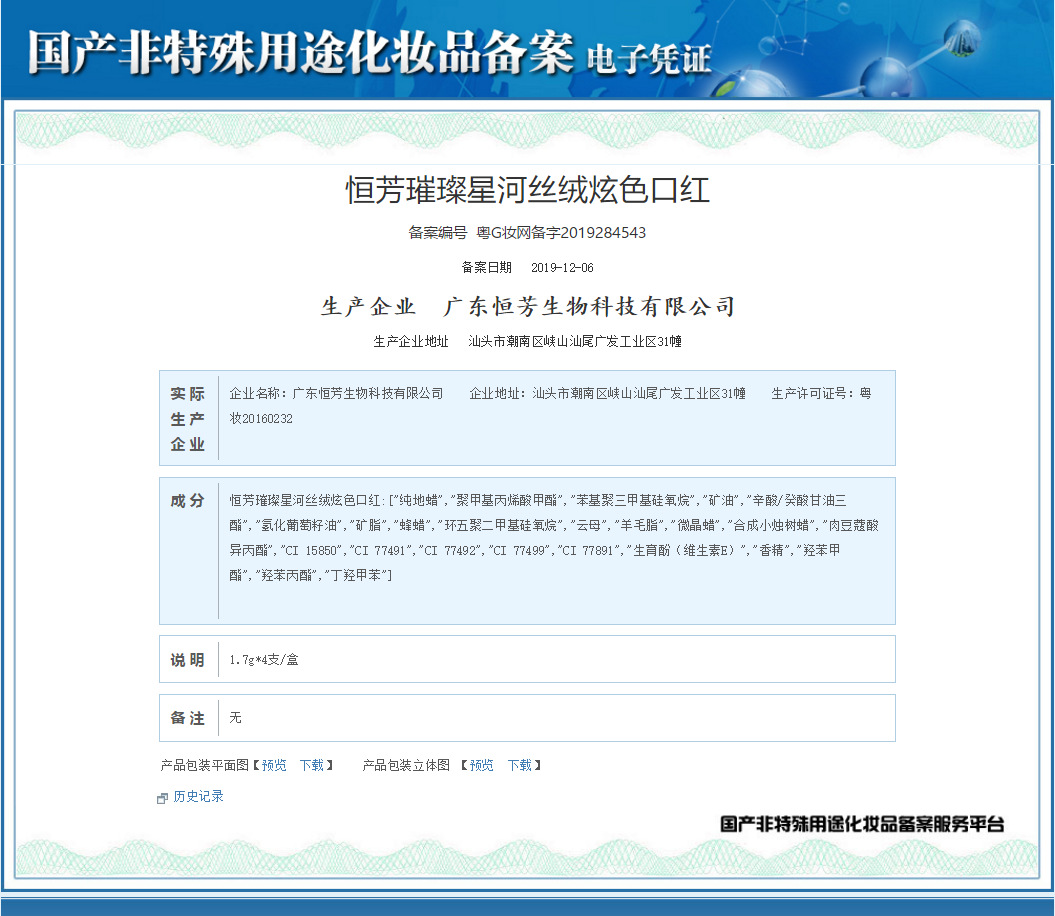Click the 国产非特殊用途化妆品备案服务平台 footer stamp
1055x916 pixels.
tap(862, 824)
